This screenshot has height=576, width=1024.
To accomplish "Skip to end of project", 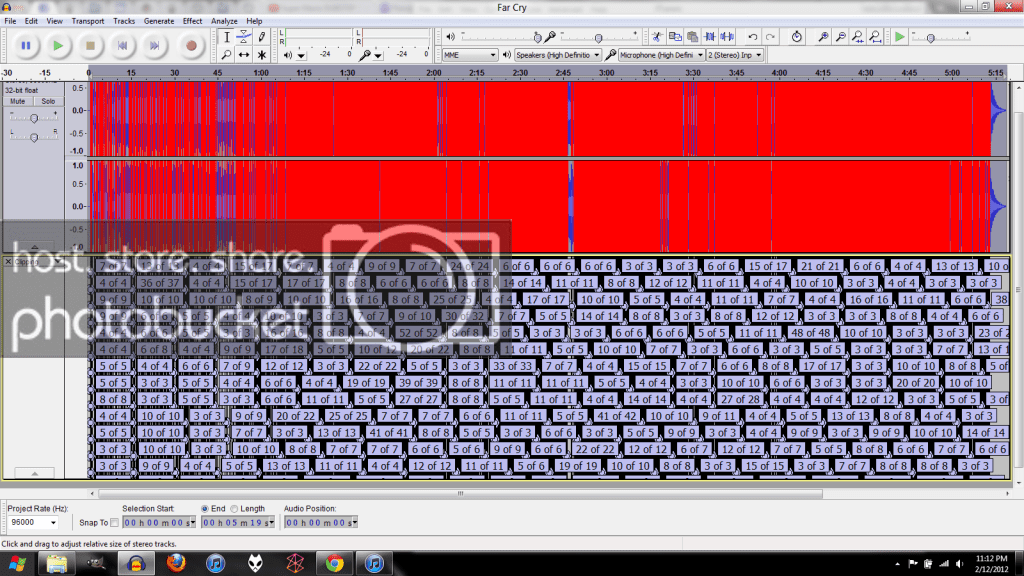I will point(155,46).
